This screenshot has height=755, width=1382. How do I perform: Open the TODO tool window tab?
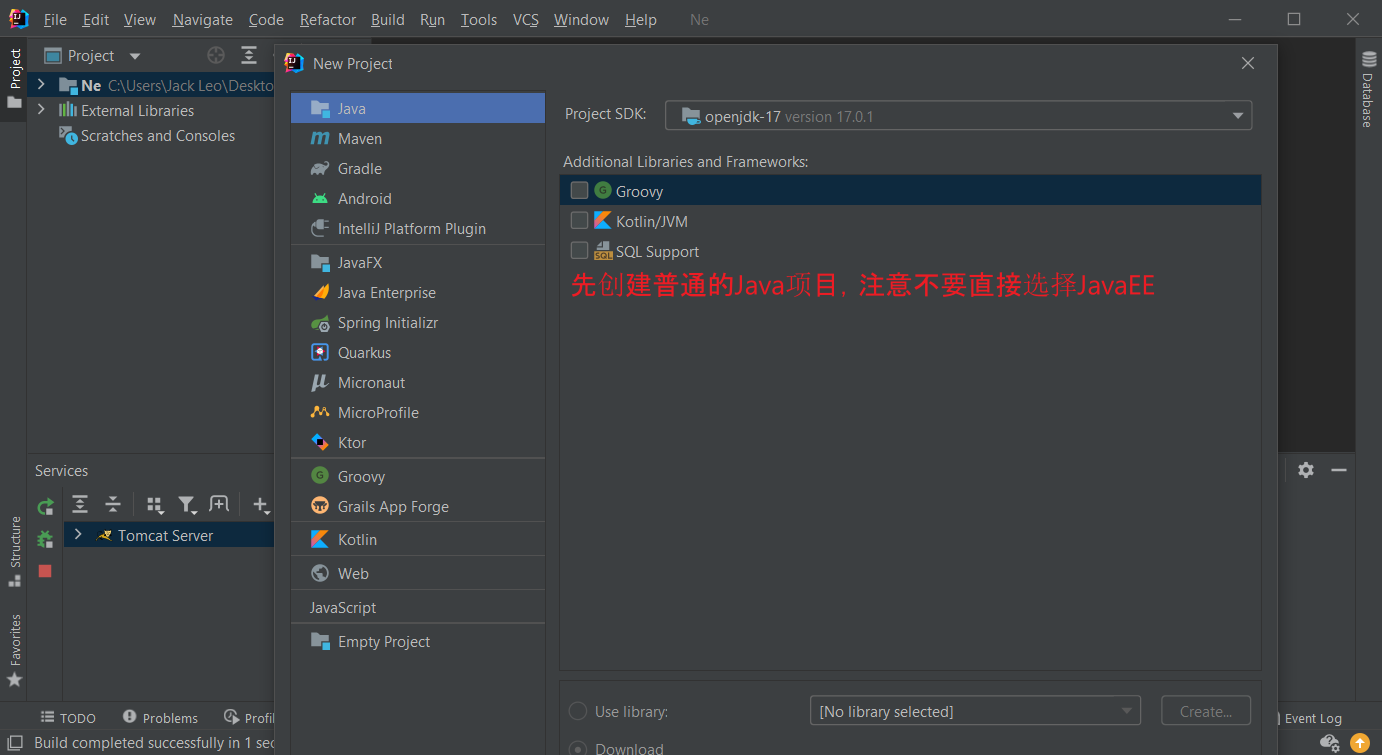click(x=68, y=718)
